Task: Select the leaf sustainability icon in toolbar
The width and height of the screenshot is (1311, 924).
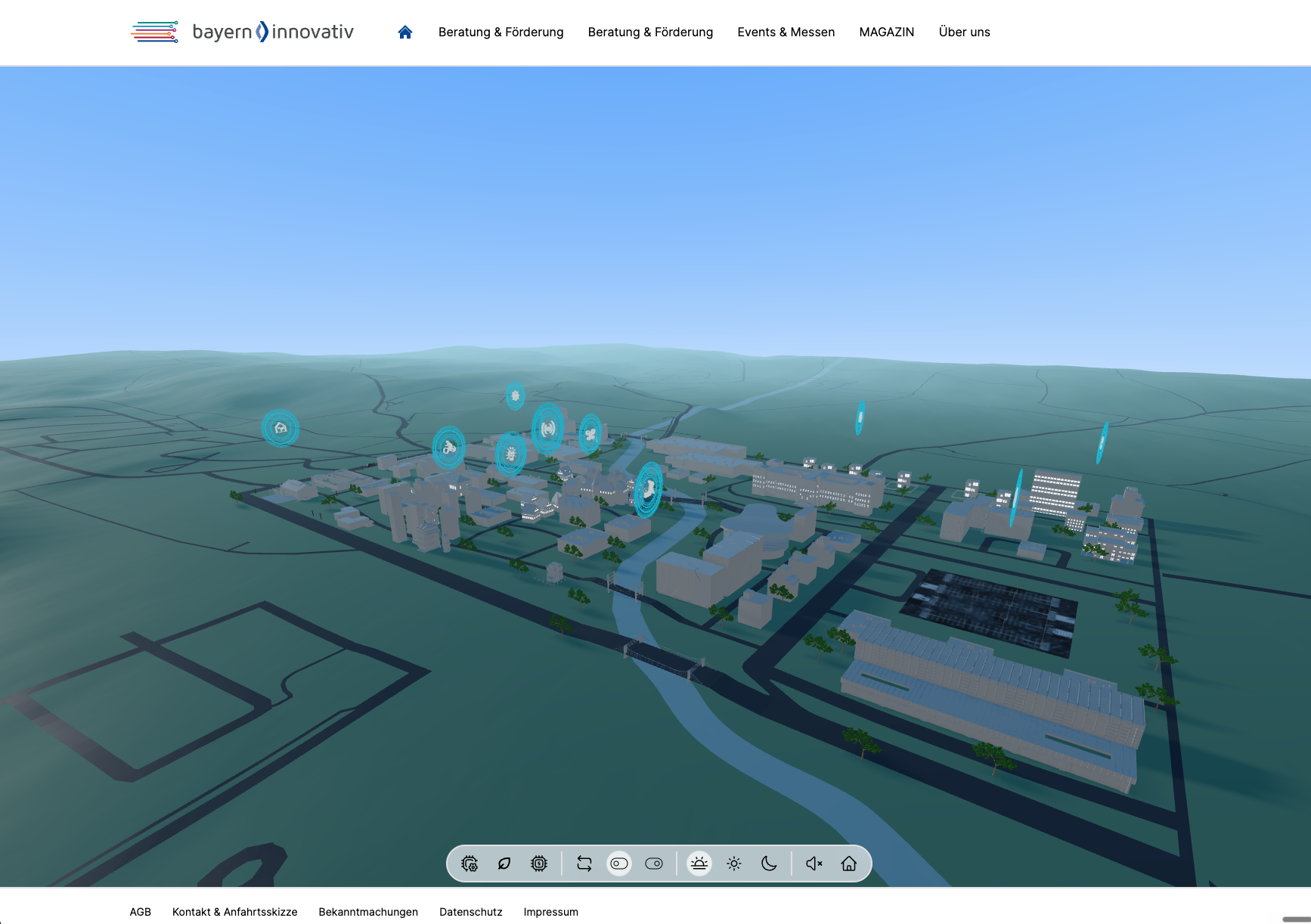Action: tap(504, 864)
